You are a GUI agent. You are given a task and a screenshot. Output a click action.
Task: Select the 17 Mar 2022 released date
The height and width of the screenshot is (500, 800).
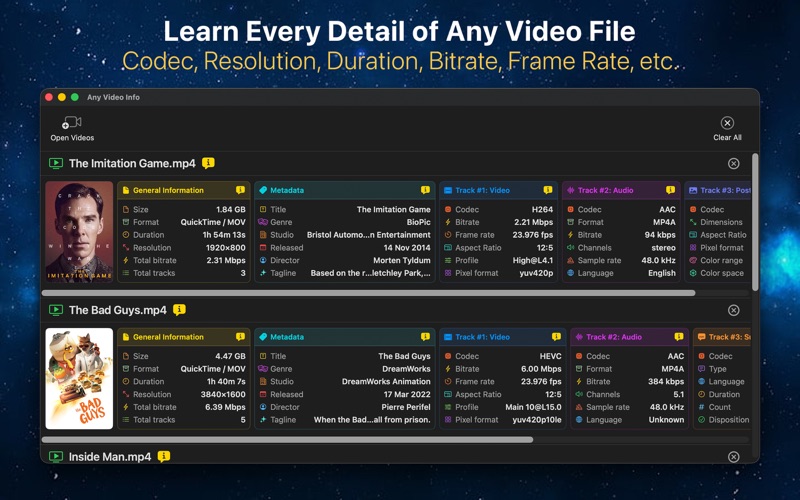[x=407, y=394]
